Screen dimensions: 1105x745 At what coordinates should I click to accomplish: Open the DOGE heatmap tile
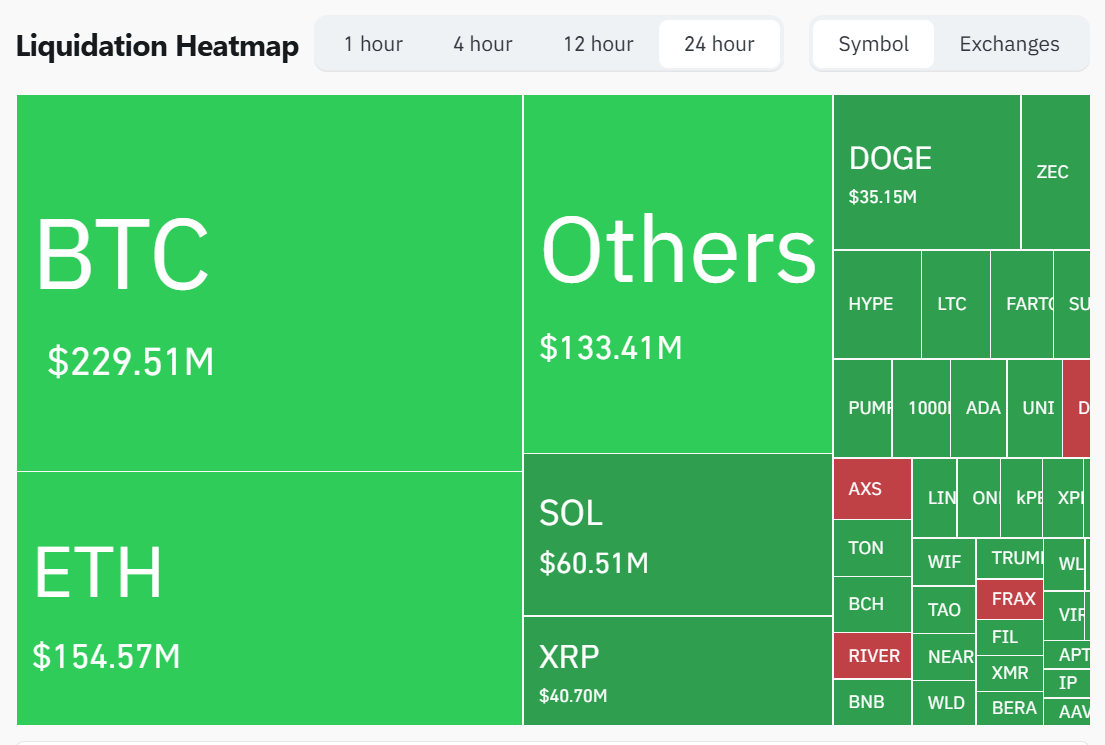926,172
